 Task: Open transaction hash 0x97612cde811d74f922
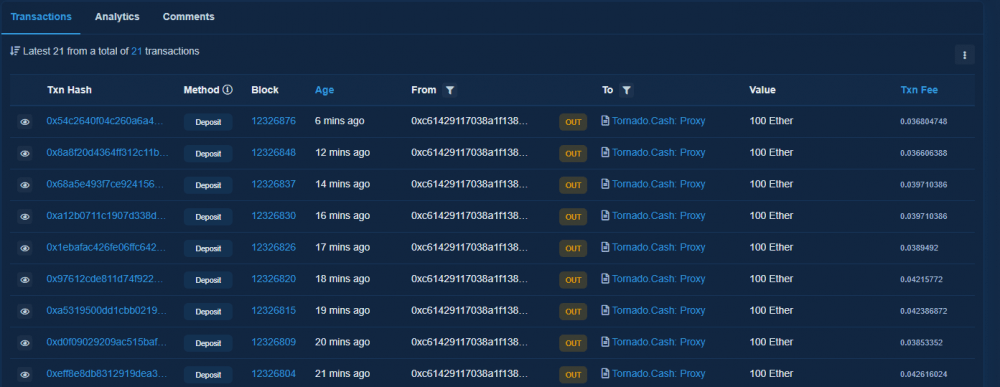(105, 279)
